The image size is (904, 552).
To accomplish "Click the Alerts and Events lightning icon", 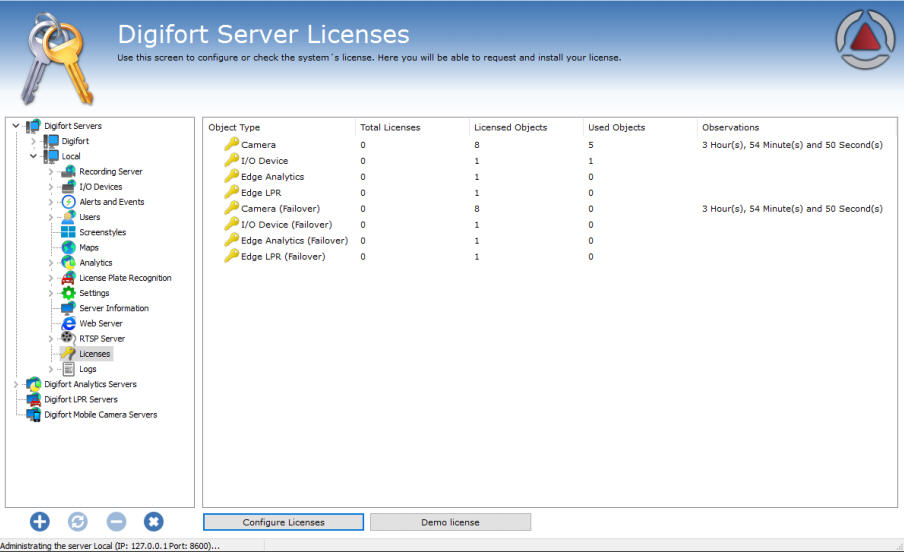I will click(x=68, y=201).
